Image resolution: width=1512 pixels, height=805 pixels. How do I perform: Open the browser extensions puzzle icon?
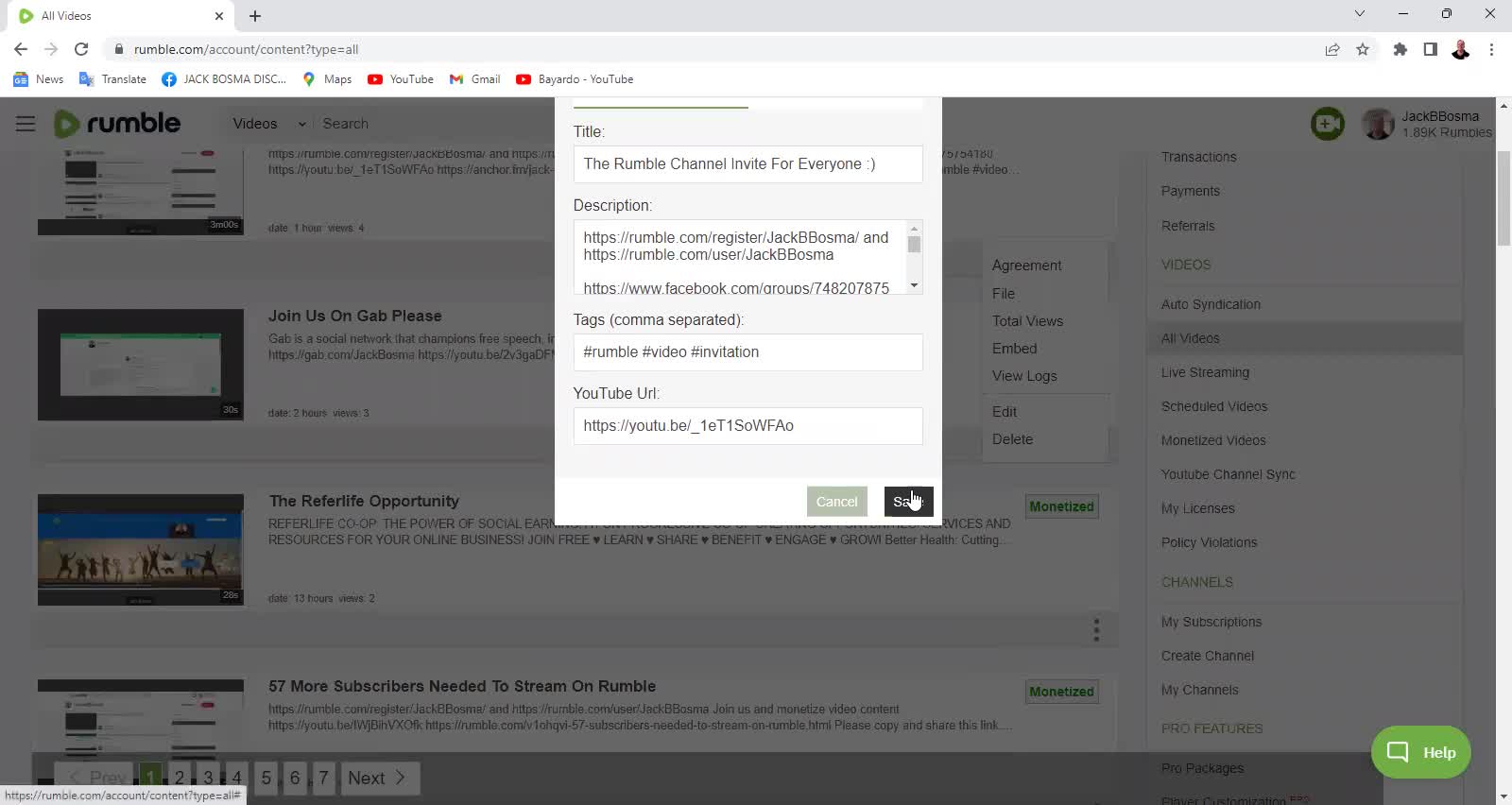click(1400, 49)
